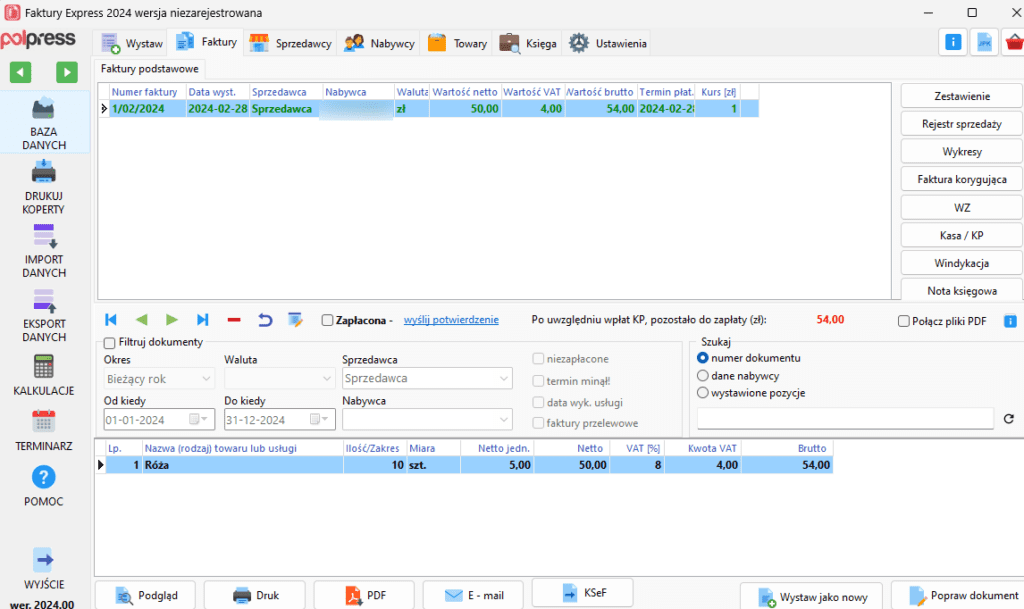The width and height of the screenshot is (1024, 609).
Task: Click the Szukaj search text field
Action: 845,418
